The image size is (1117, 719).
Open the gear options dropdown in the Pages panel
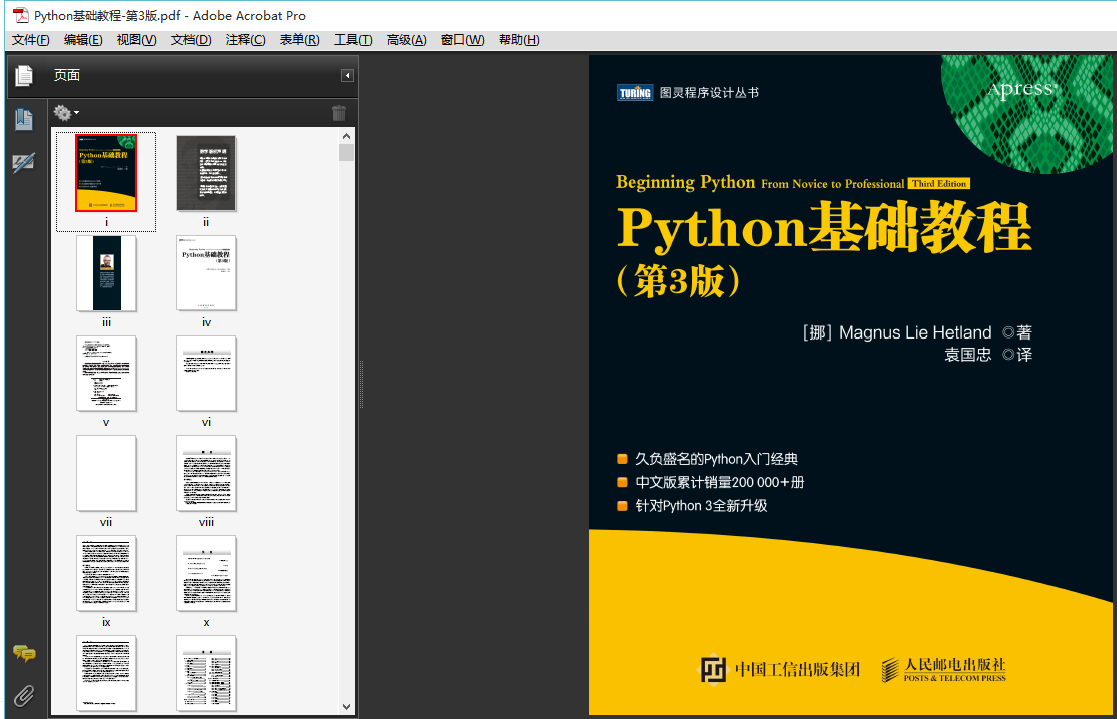66,113
